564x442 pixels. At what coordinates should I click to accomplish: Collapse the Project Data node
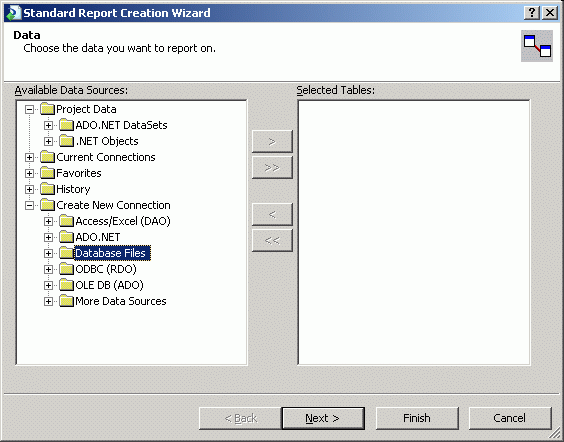point(29,109)
